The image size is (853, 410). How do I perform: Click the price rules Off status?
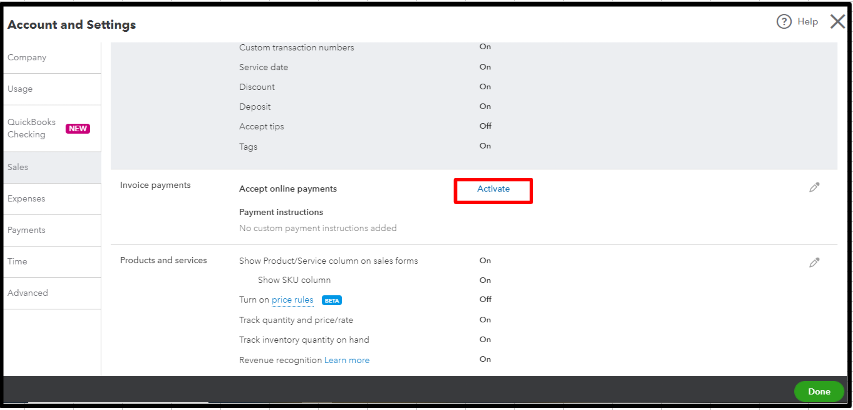pos(485,299)
